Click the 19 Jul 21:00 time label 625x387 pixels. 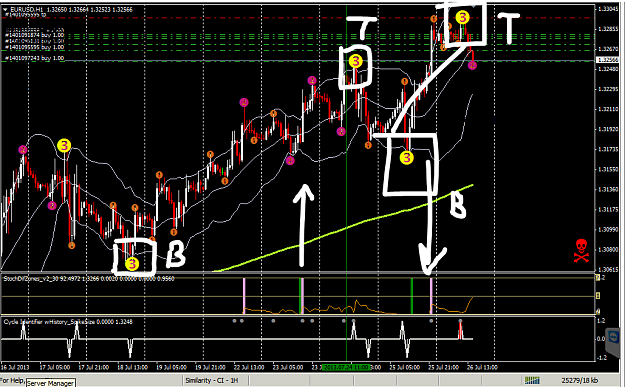coord(210,367)
